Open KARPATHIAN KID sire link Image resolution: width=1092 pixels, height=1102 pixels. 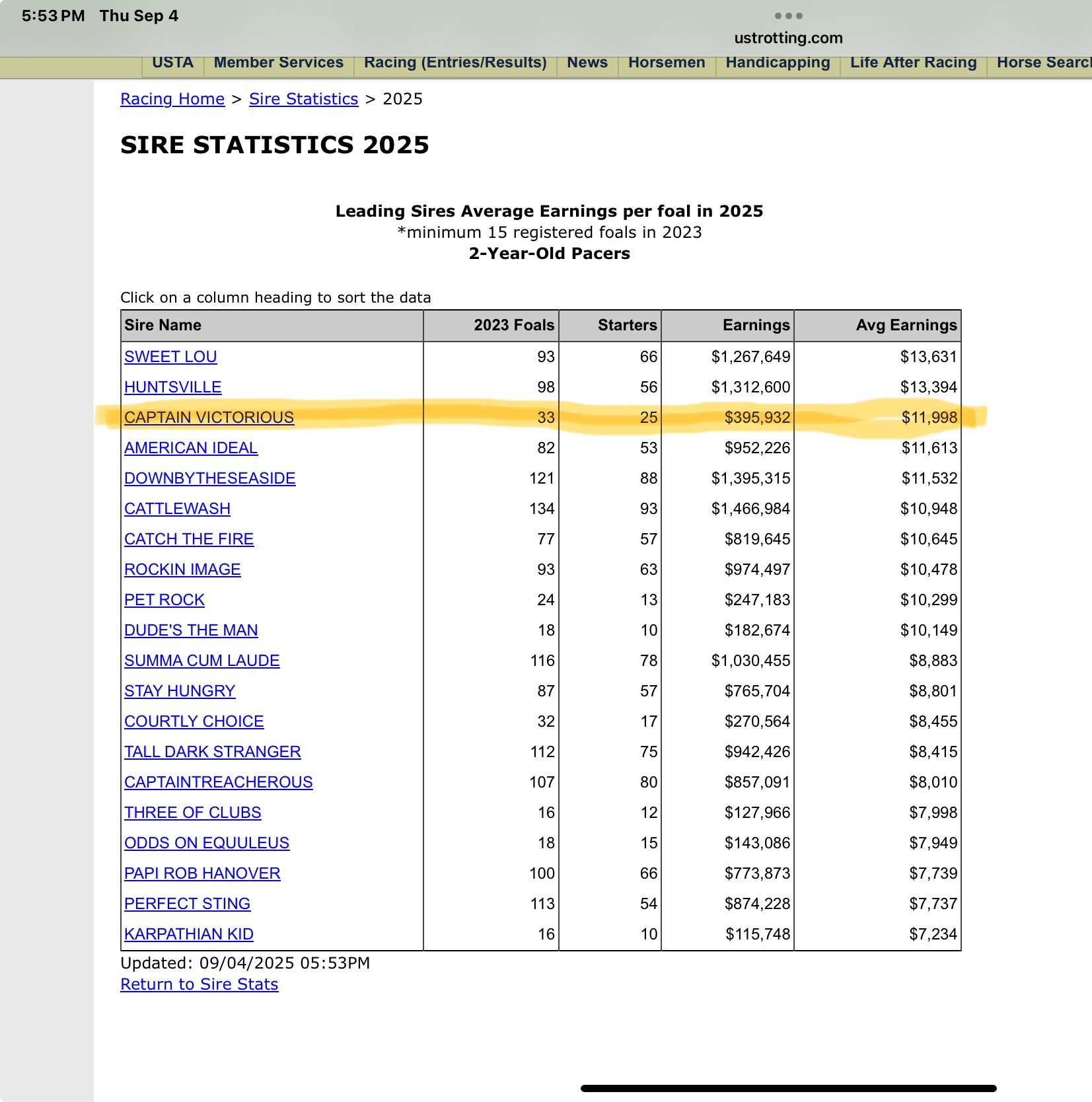point(189,934)
